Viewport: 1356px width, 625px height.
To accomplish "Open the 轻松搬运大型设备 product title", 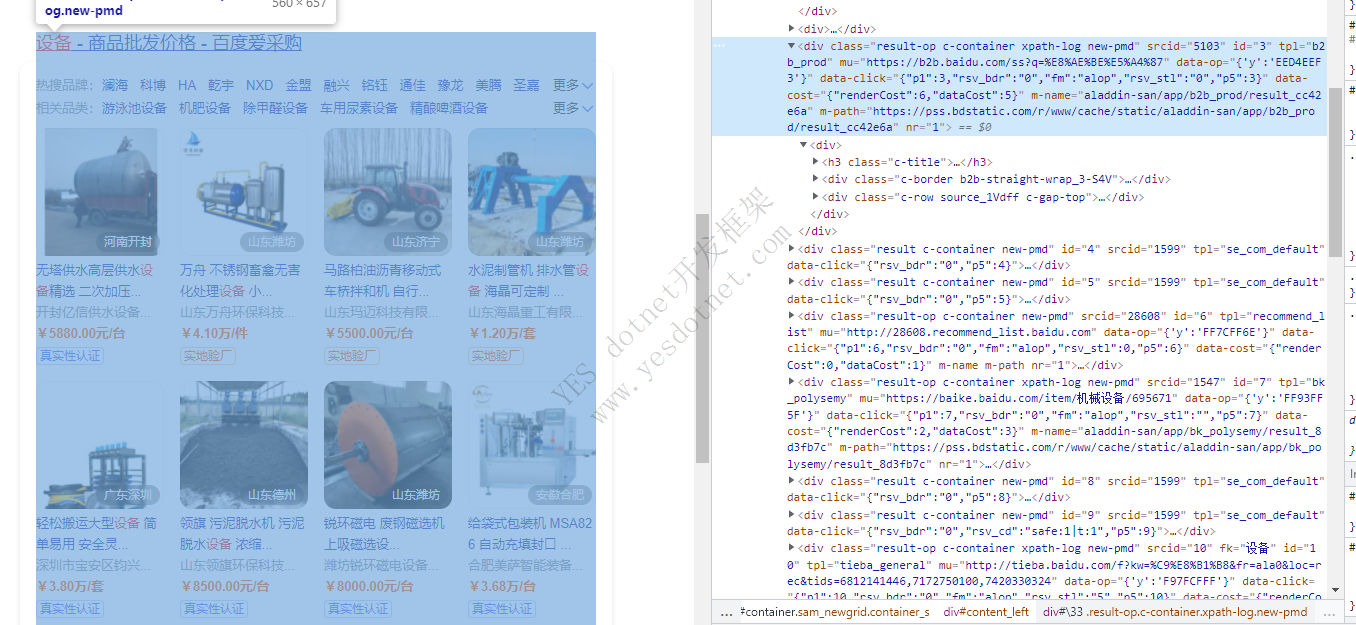I will [96, 533].
